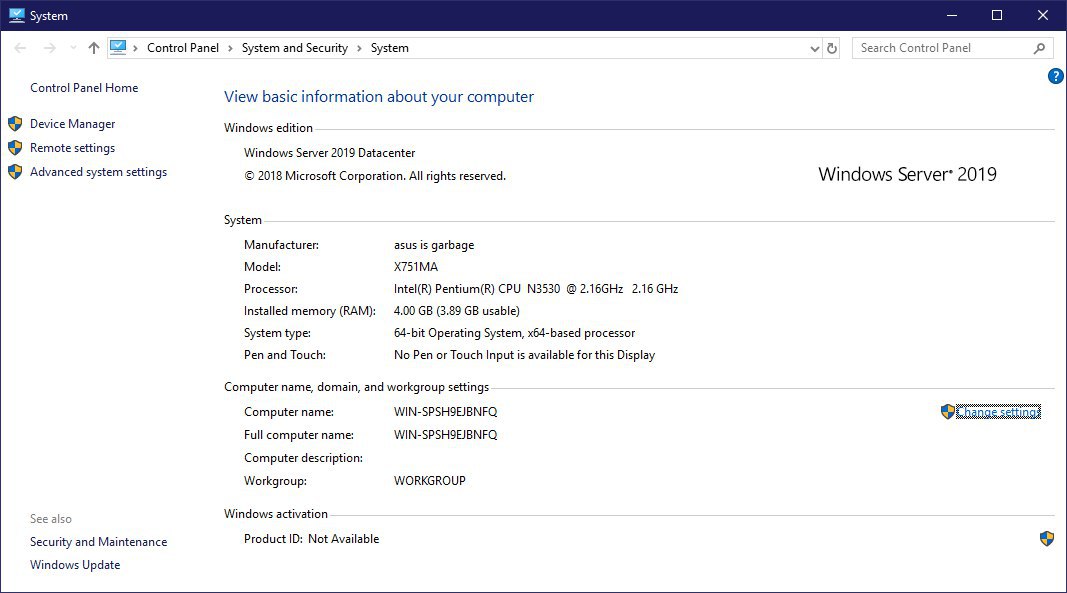The width and height of the screenshot is (1067, 593).
Task: Open Help with blue question icon
Action: click(1055, 76)
